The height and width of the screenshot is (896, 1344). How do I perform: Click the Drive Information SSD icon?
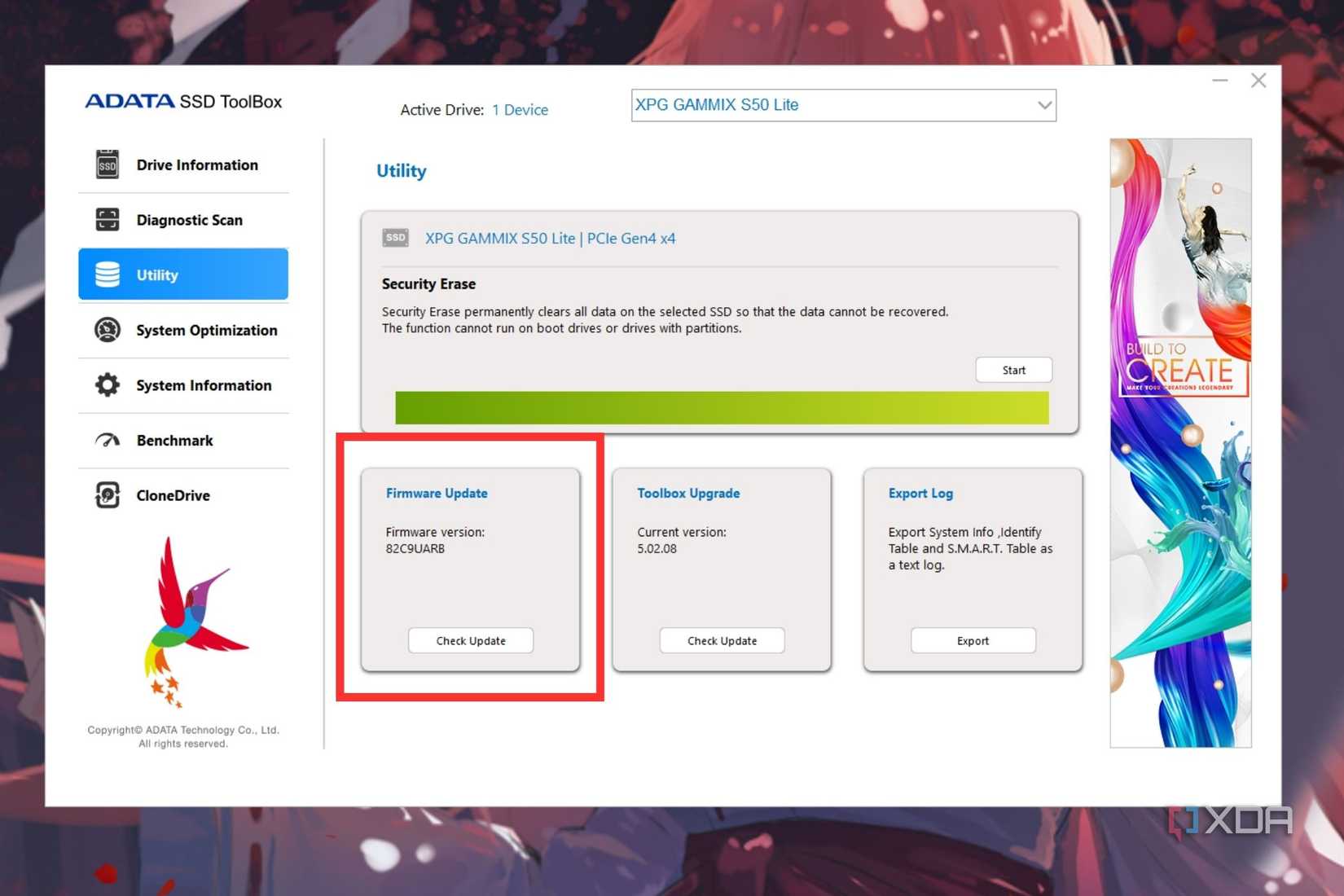click(x=107, y=165)
